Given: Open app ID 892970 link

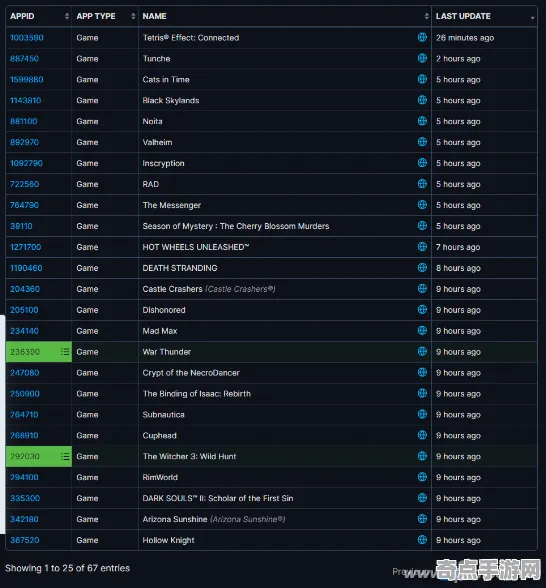Looking at the screenshot, I should (x=24, y=142).
